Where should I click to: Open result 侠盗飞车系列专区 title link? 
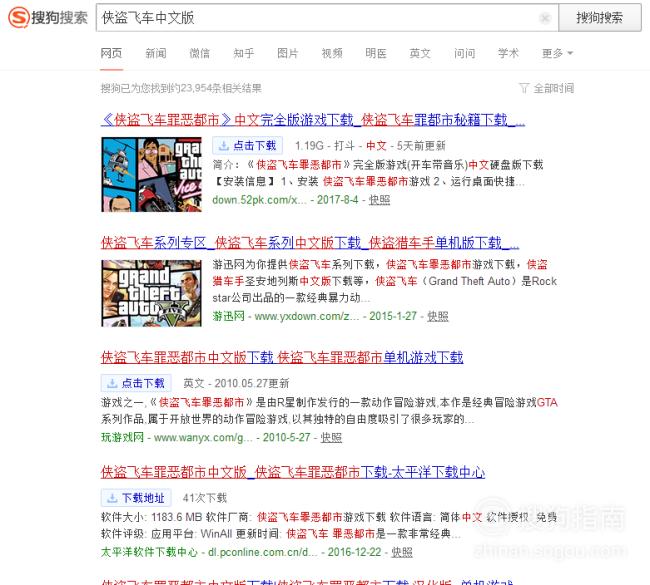click(310, 243)
